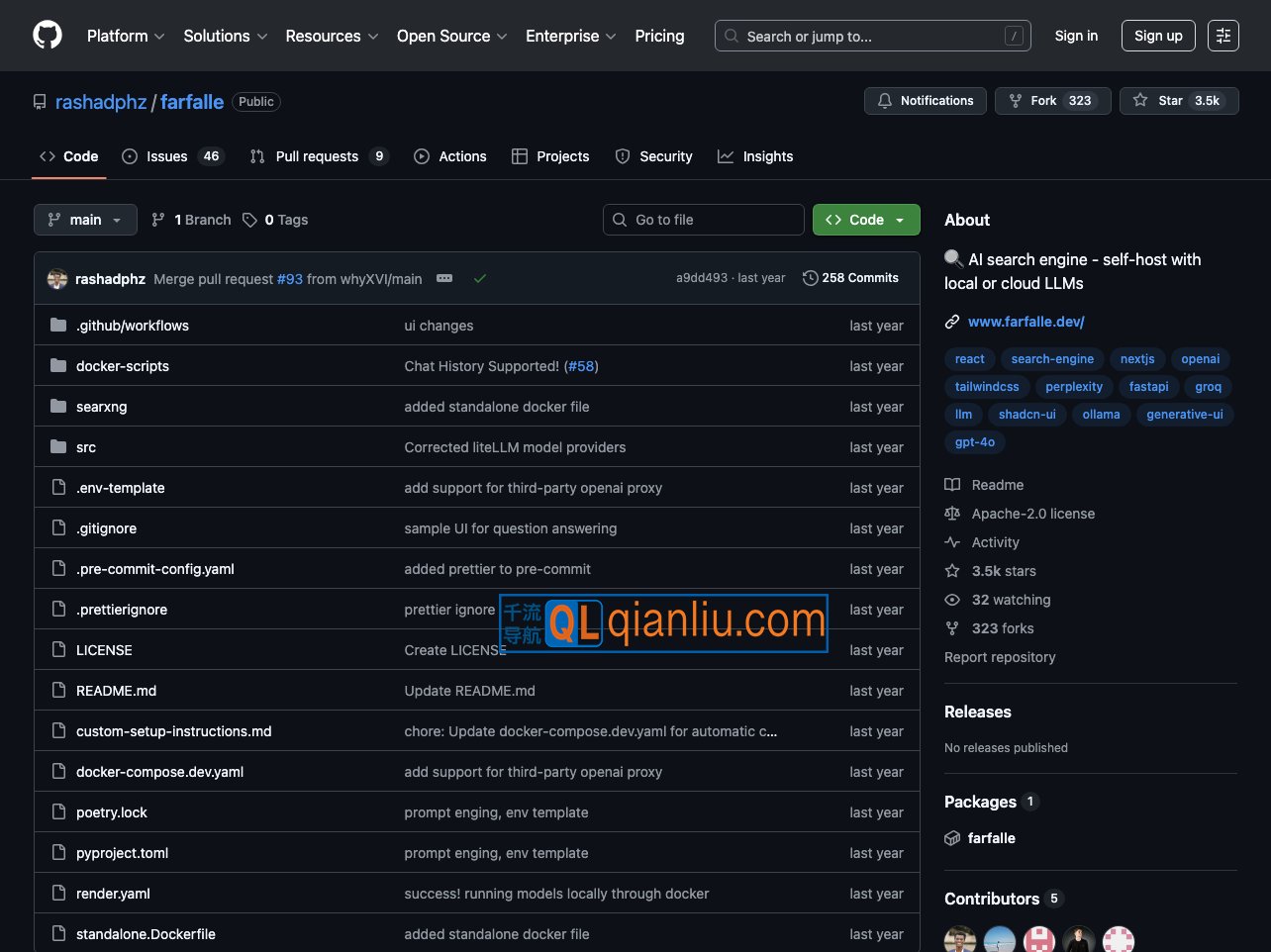Open the .github/workflows folder

pos(132,326)
